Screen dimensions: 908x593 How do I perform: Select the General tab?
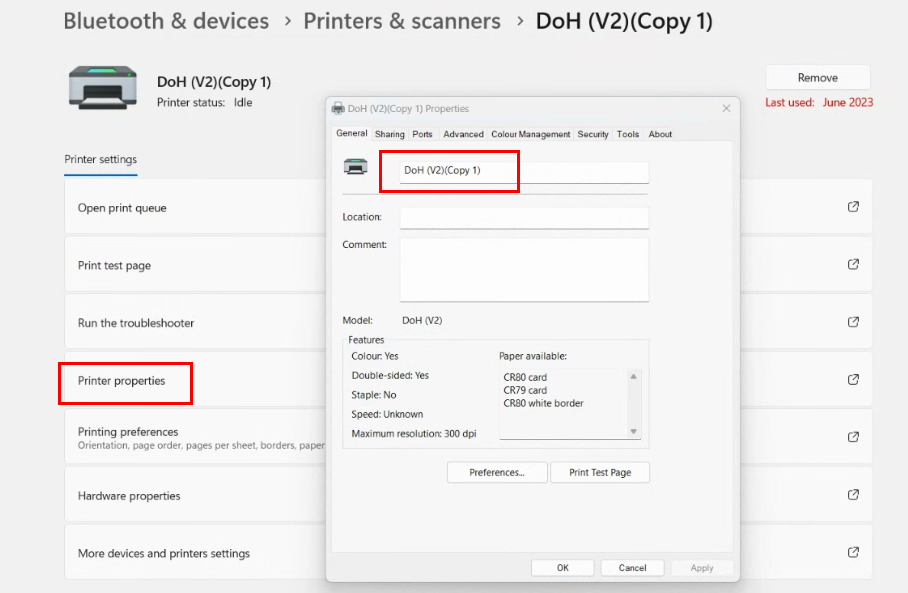(x=352, y=133)
